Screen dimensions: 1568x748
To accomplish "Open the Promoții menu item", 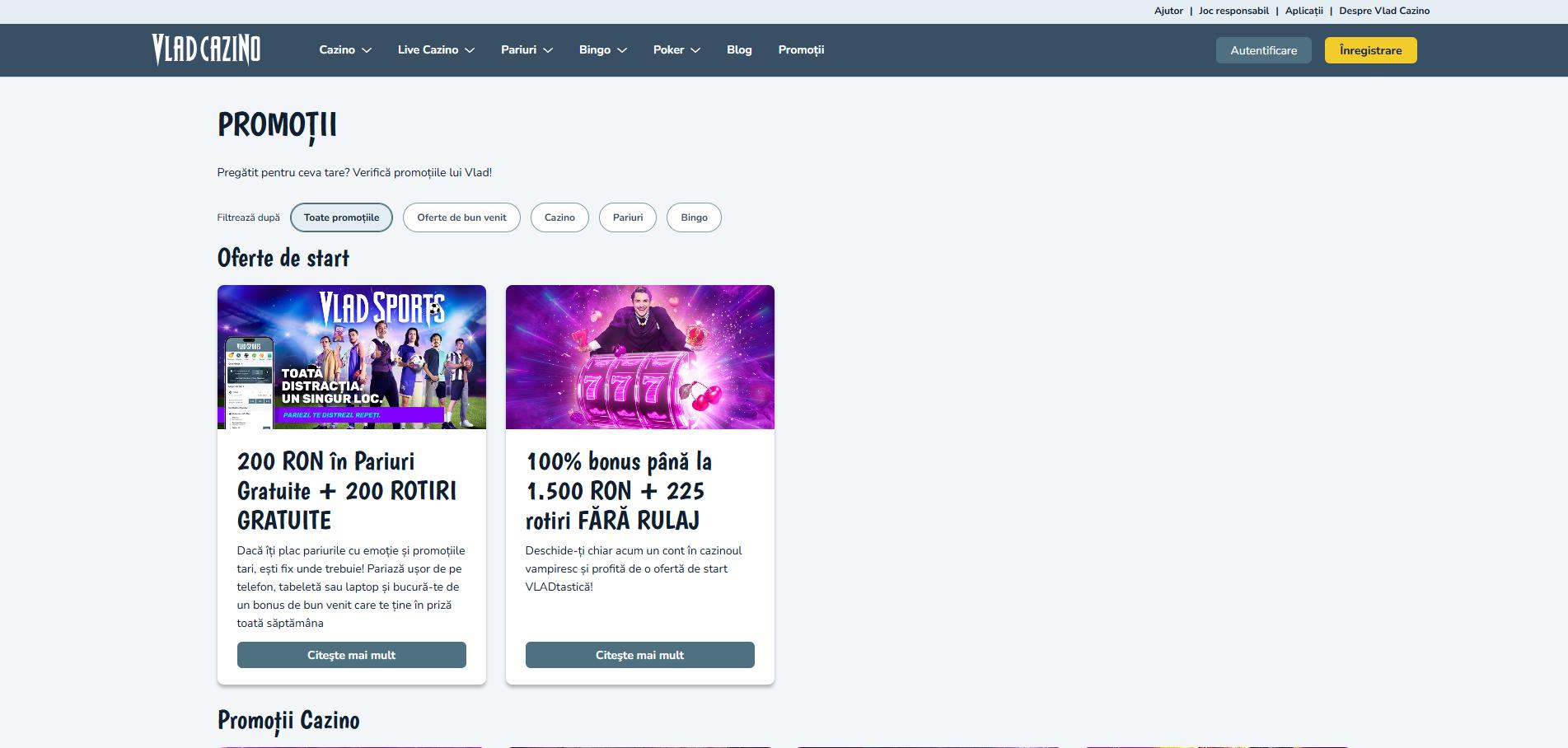I will (x=801, y=49).
